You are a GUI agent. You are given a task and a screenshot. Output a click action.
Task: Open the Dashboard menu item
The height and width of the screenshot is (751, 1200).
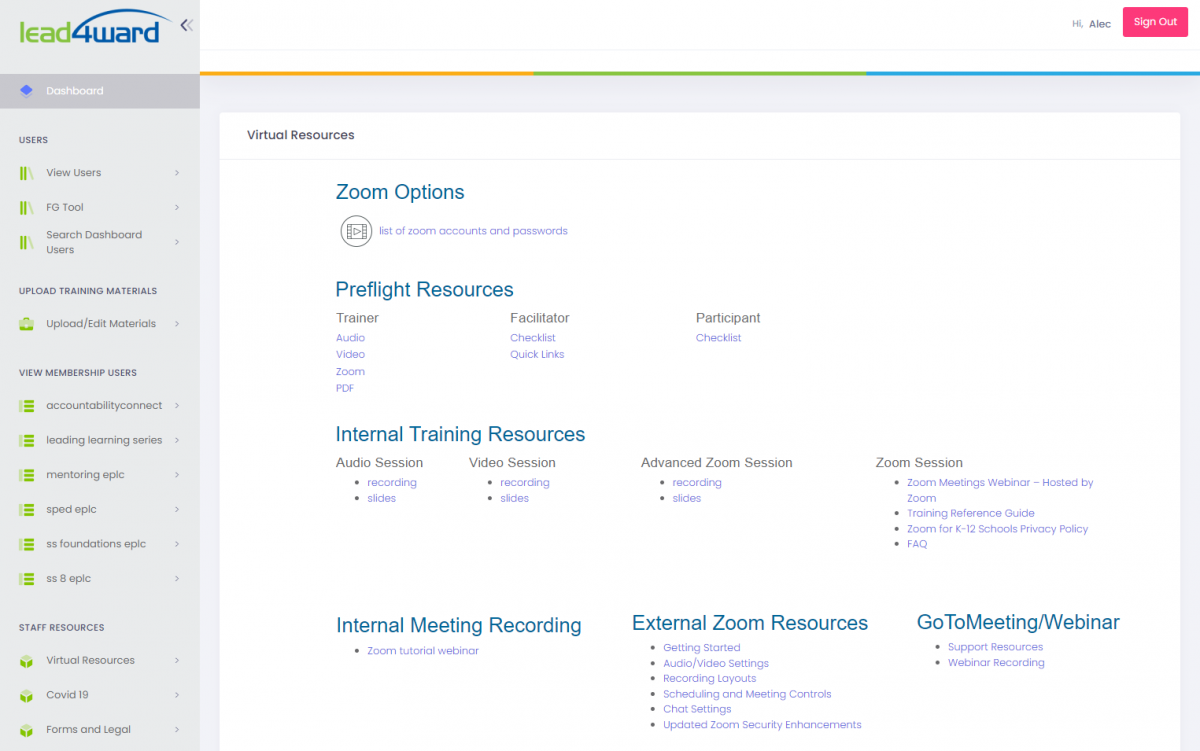click(100, 91)
